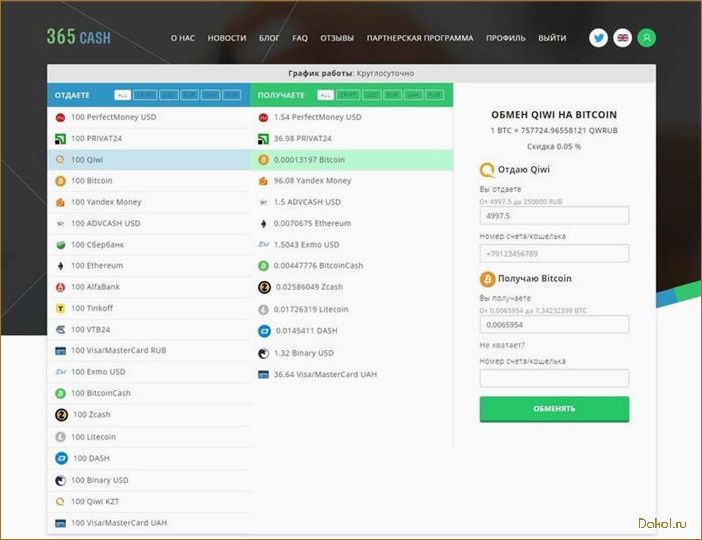
Task: Select the 100 DASH icon in Отдаете
Action: pos(61,458)
